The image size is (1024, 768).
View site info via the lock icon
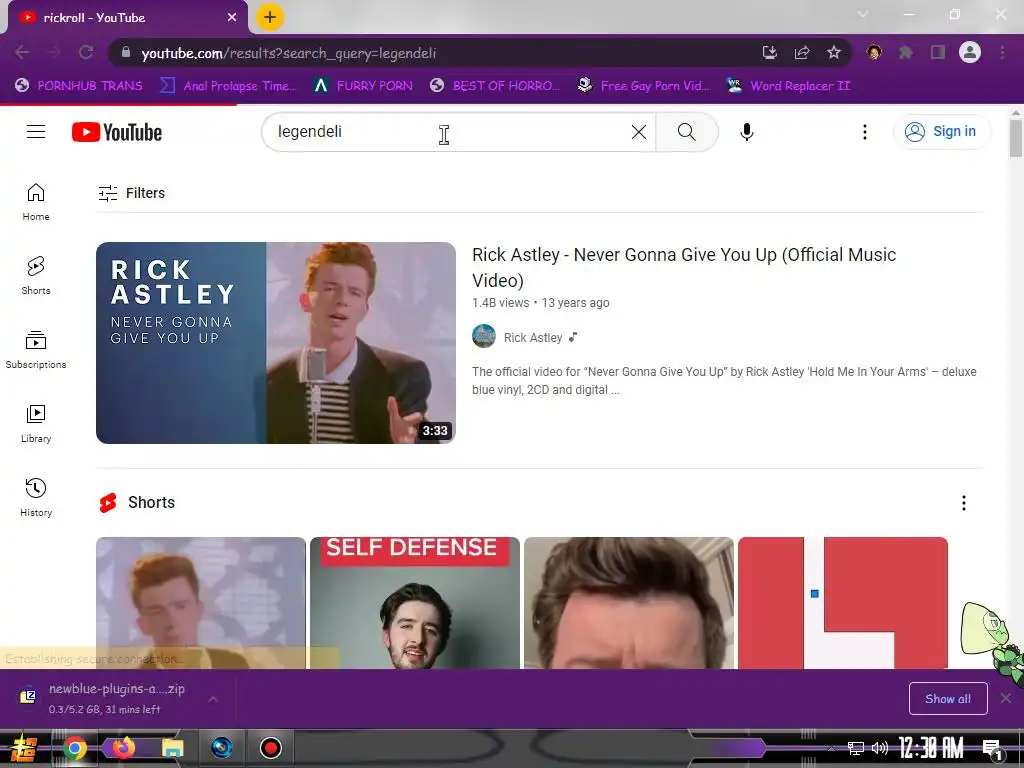click(126, 53)
